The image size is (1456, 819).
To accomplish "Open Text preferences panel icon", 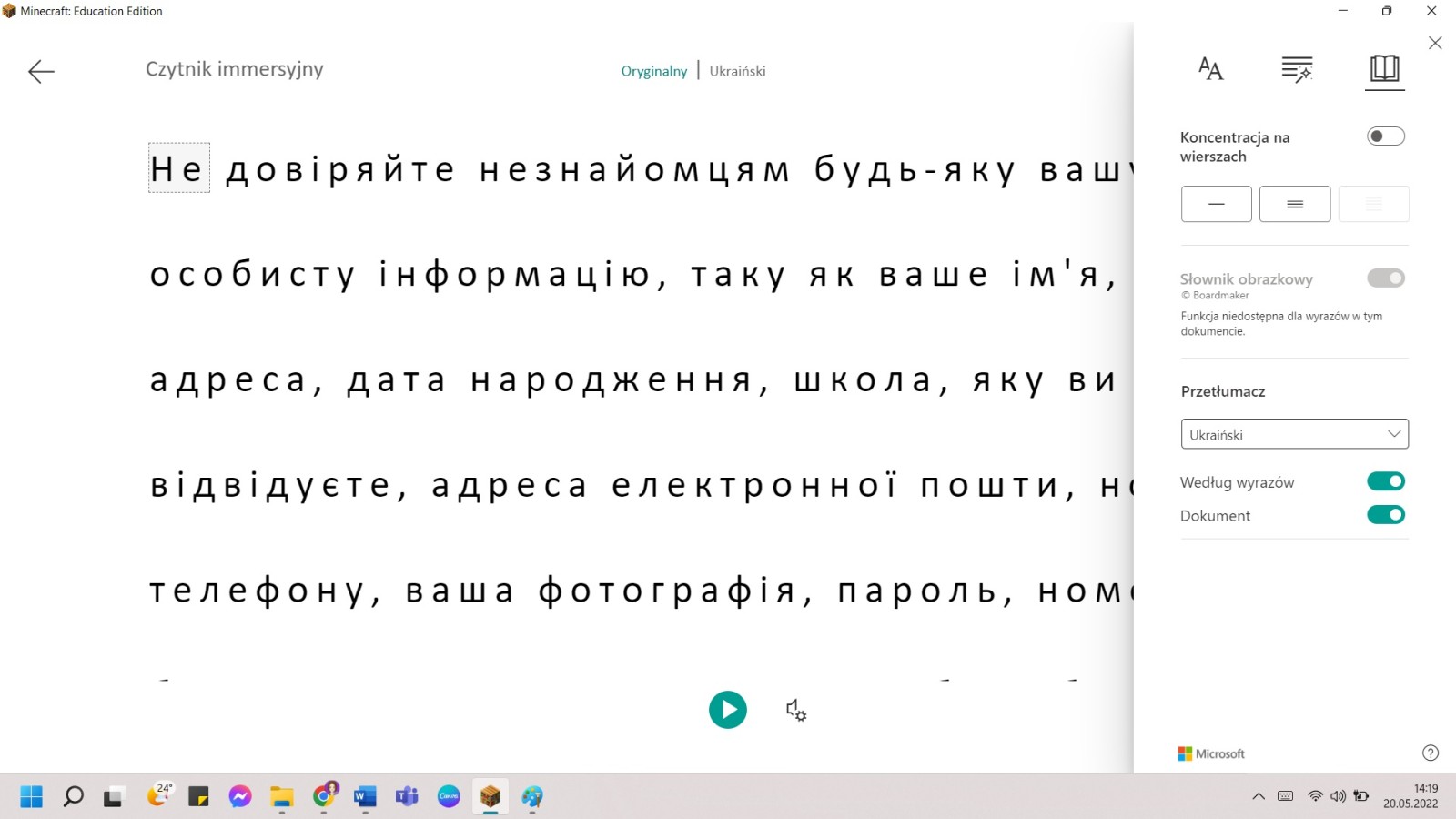I will (1210, 69).
